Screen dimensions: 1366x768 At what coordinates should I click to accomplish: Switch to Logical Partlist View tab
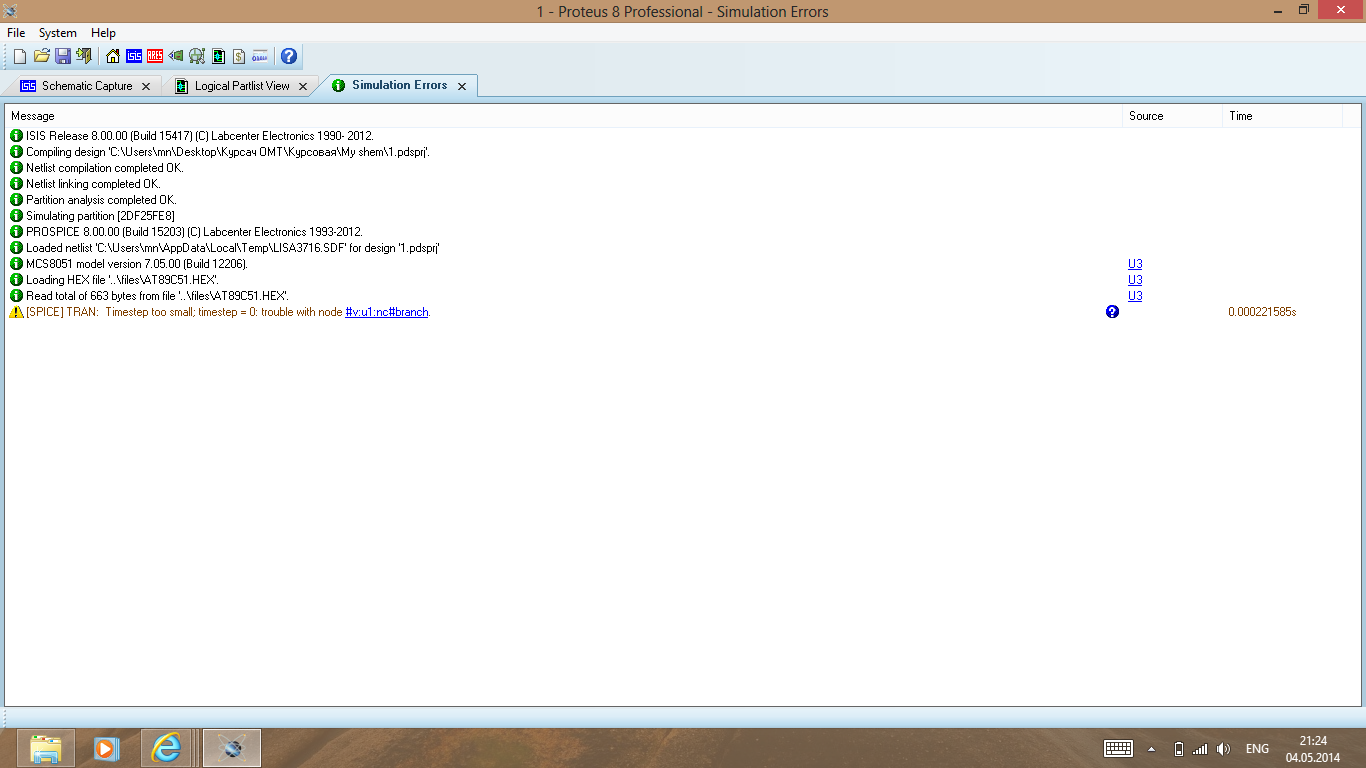242,86
